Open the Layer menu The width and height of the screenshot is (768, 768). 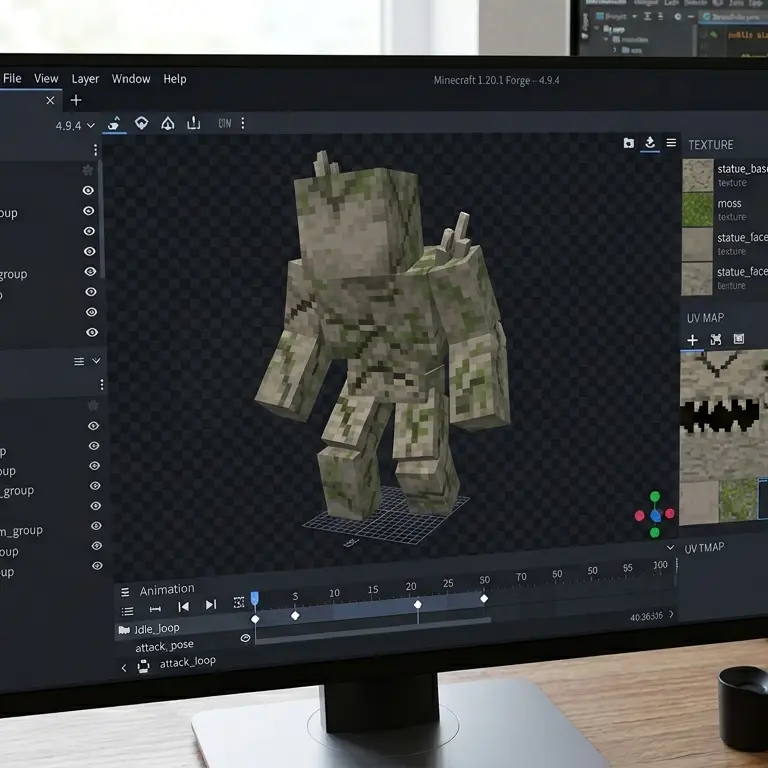click(85, 79)
